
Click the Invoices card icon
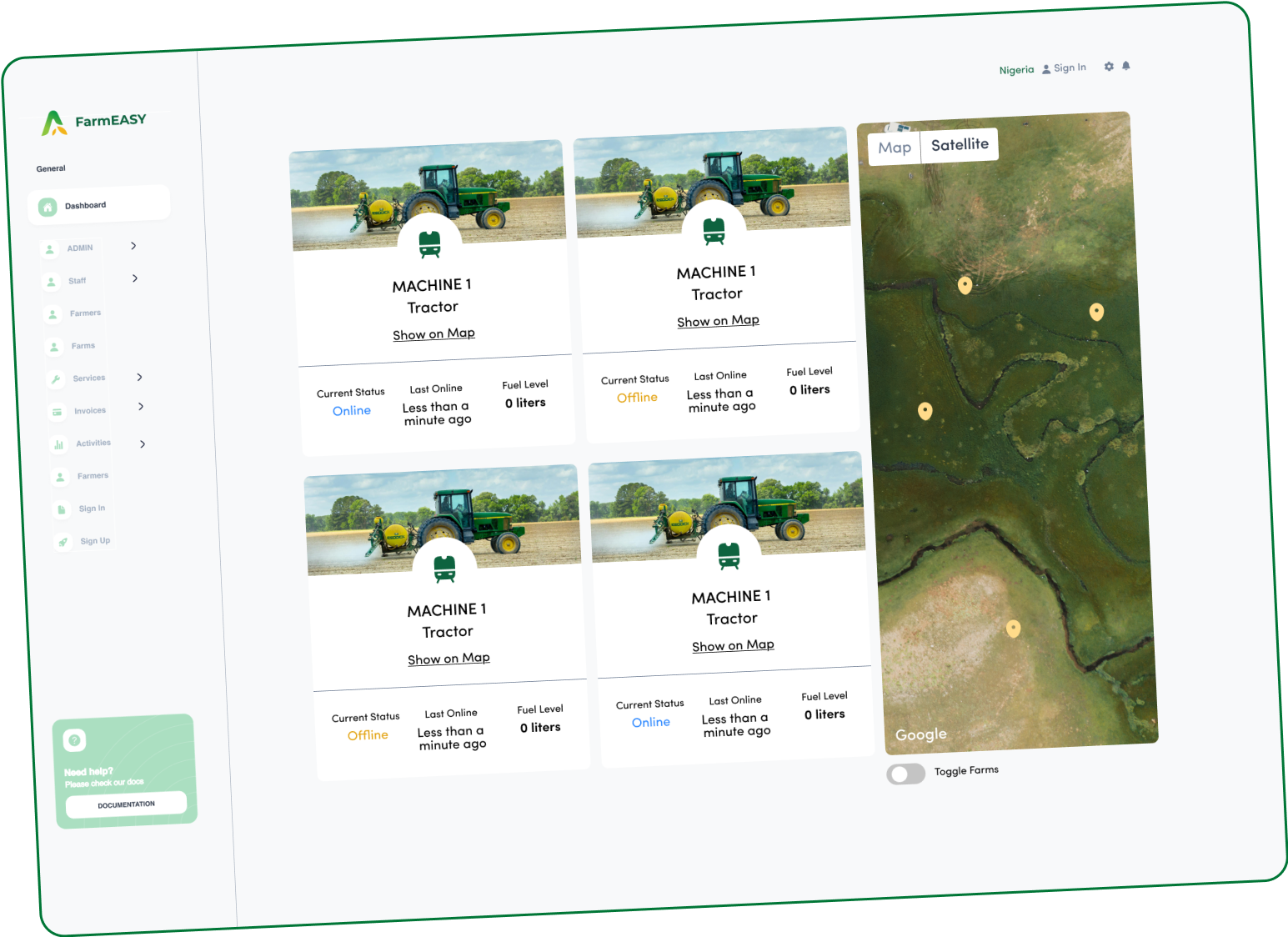58,412
